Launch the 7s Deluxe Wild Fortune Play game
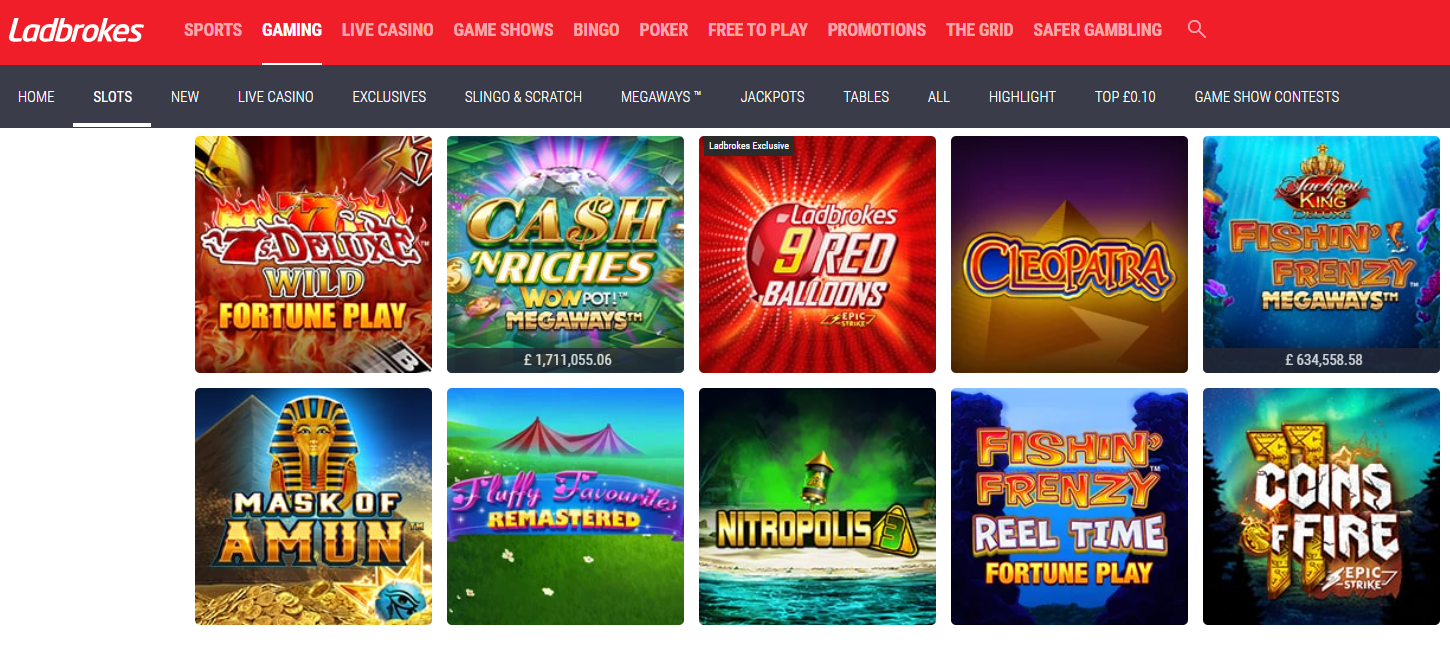 (x=313, y=254)
